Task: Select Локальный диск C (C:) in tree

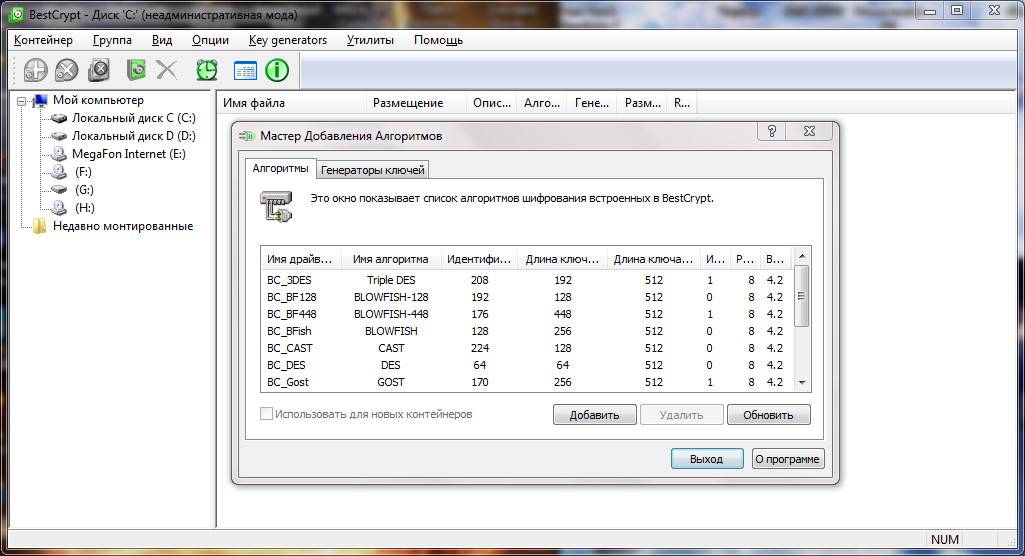Action: (x=133, y=118)
